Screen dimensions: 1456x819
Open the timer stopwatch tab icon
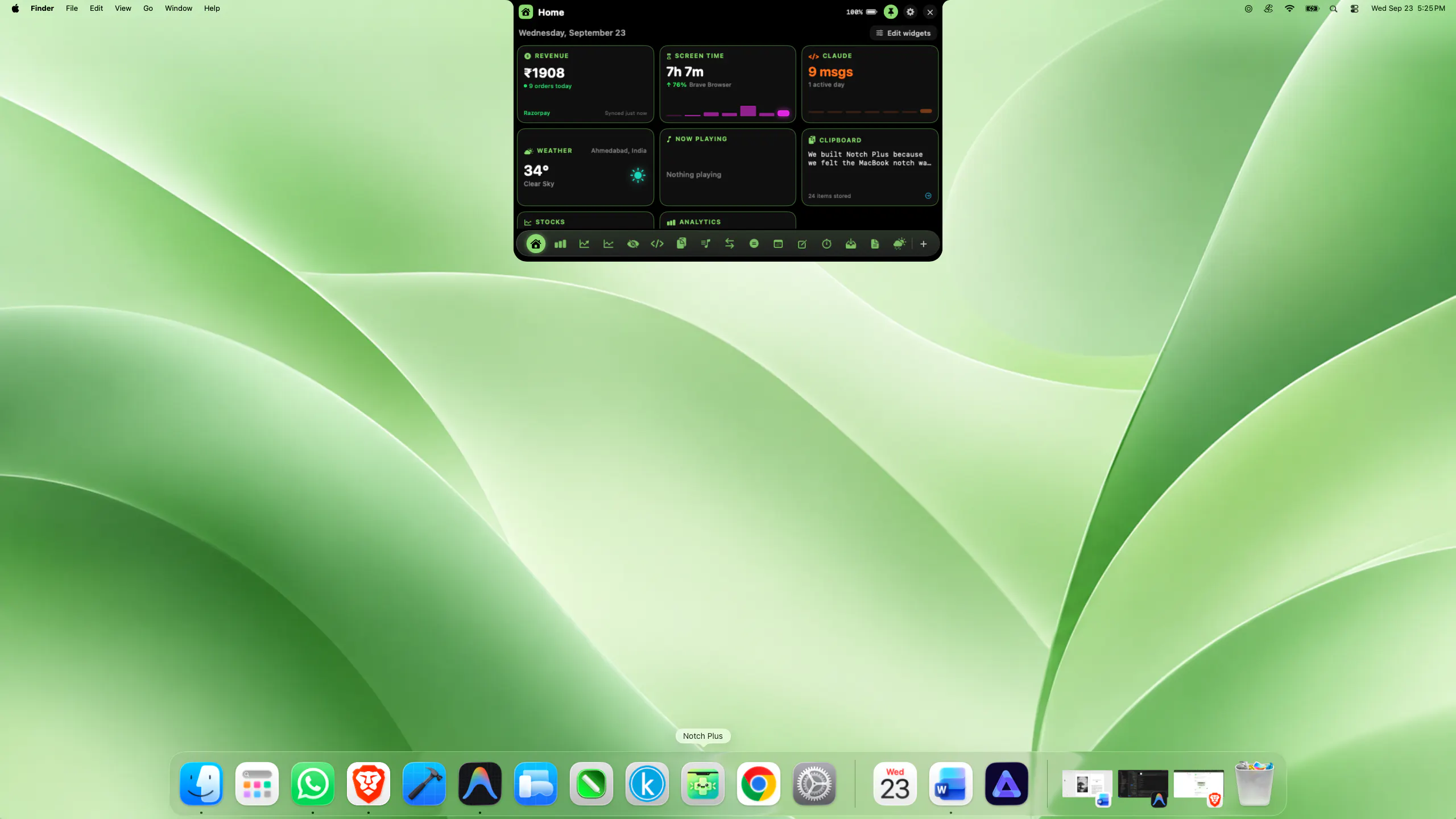coord(826,244)
